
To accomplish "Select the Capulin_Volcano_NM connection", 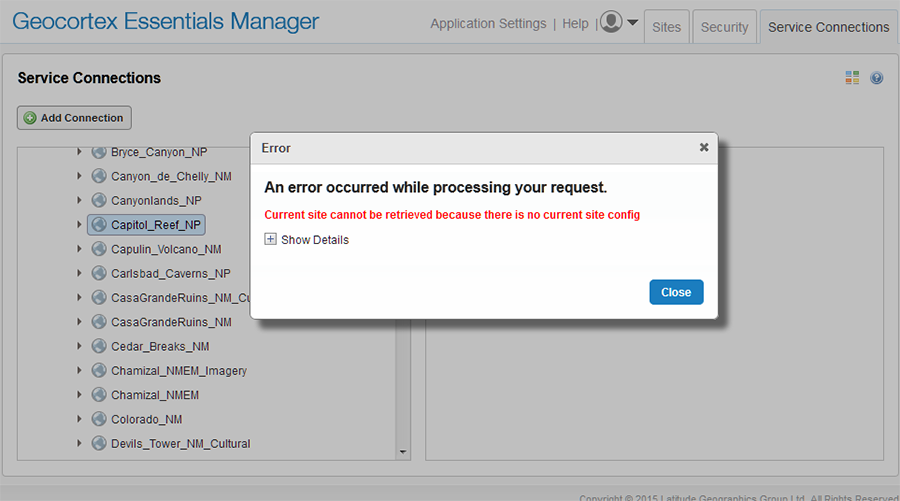I will (166, 250).
